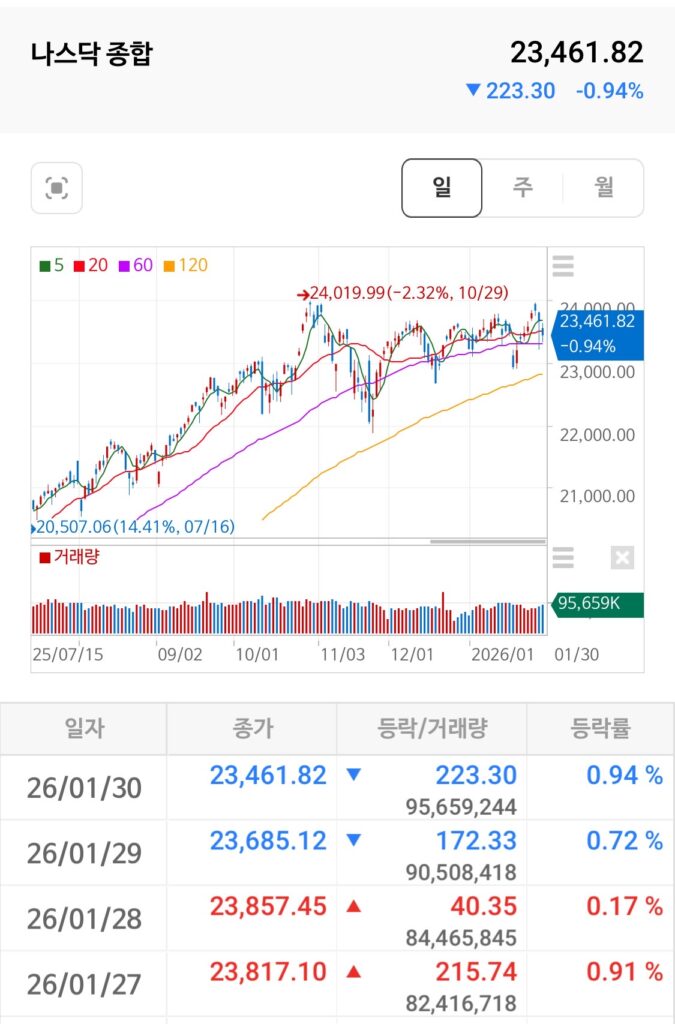Select the 26/01/30 date row
Screen dimensions: 675x1024
pos(84,788)
